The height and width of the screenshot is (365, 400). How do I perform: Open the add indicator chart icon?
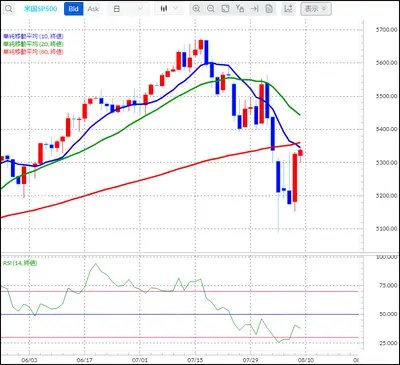(x=289, y=9)
